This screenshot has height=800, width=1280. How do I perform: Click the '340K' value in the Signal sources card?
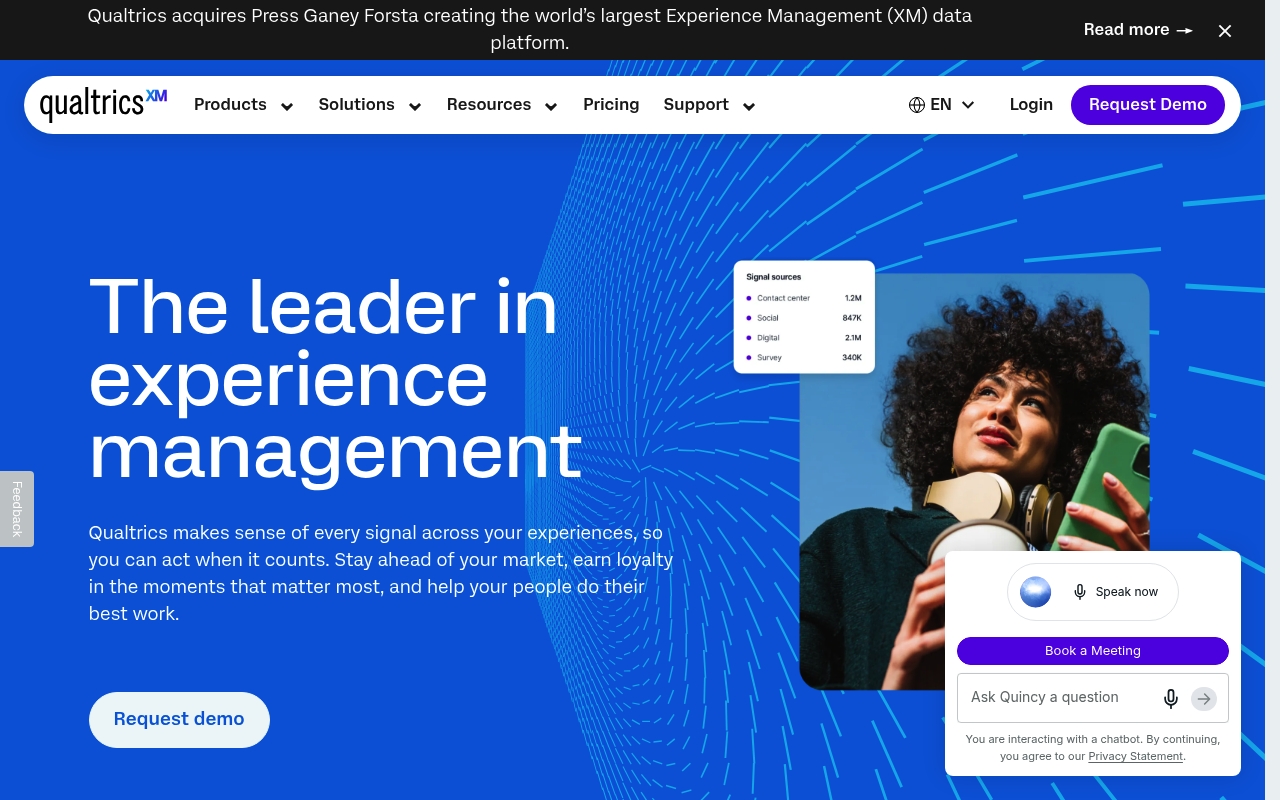point(852,357)
